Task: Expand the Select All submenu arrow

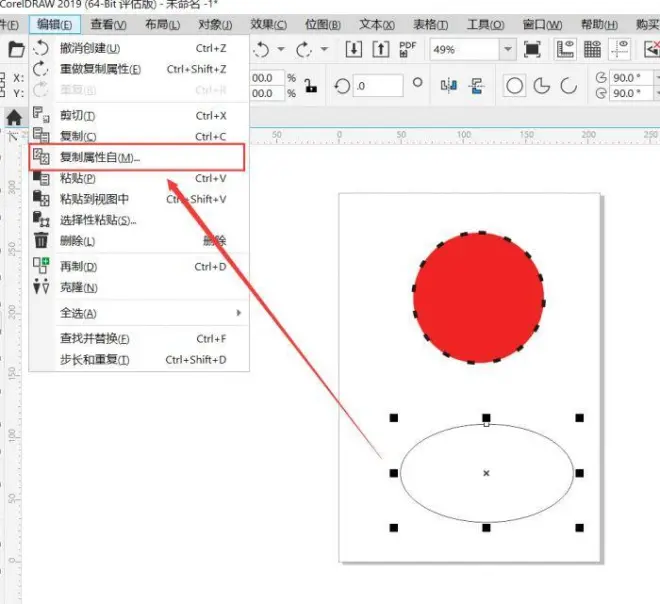Action: [x=239, y=313]
